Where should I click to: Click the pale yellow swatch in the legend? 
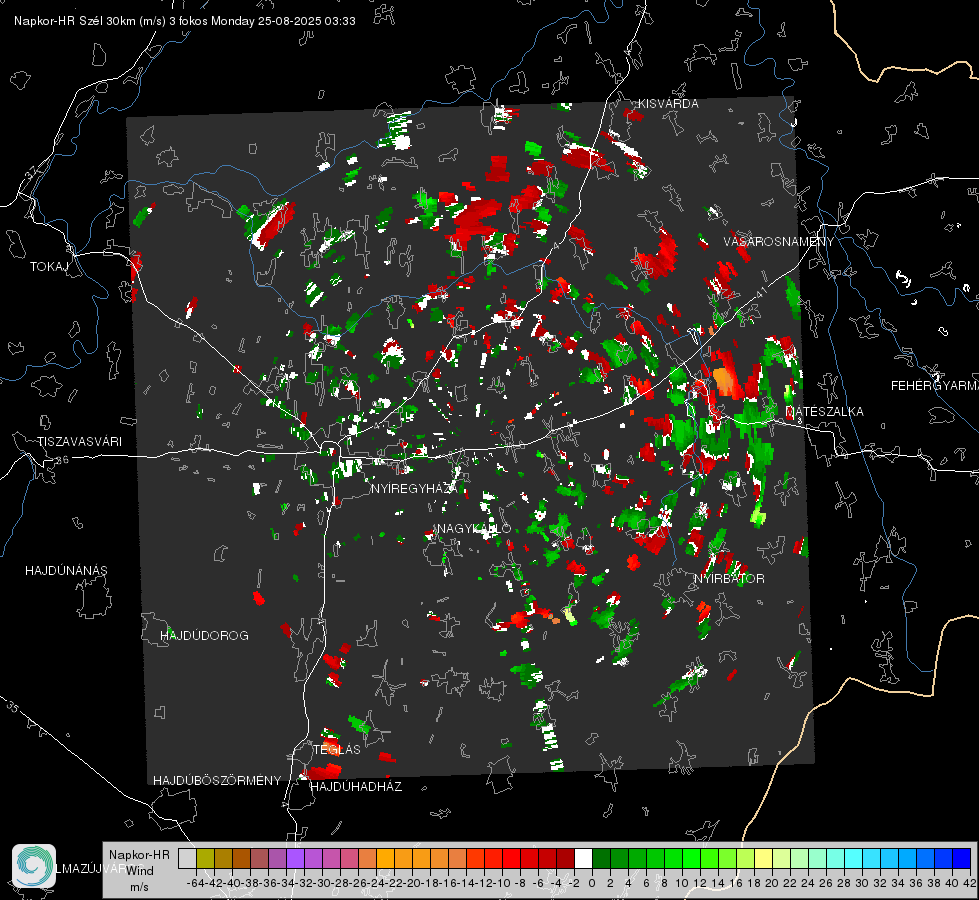pyautogui.click(x=764, y=858)
